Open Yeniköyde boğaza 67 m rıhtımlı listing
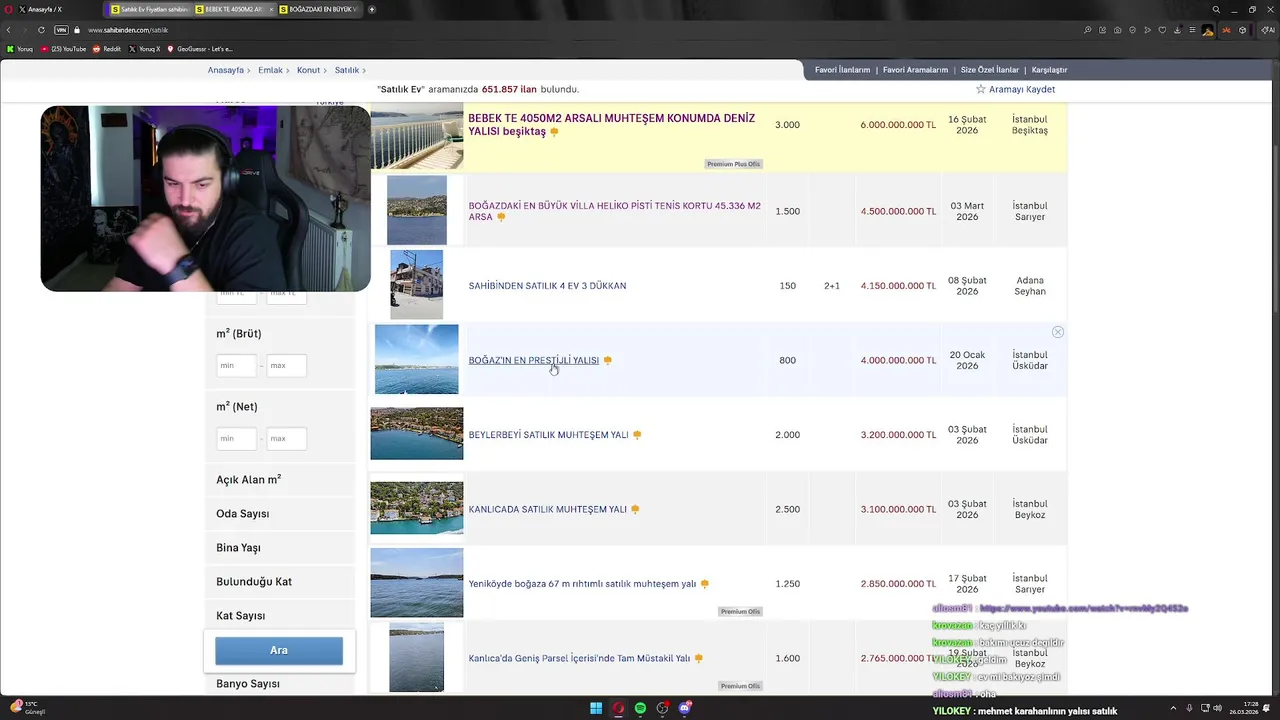 point(582,584)
